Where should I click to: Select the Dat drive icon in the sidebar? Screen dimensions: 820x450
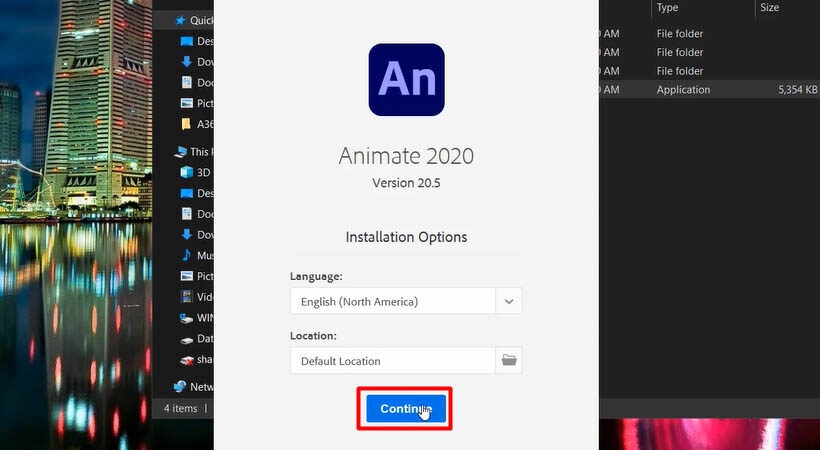pyautogui.click(x=187, y=339)
